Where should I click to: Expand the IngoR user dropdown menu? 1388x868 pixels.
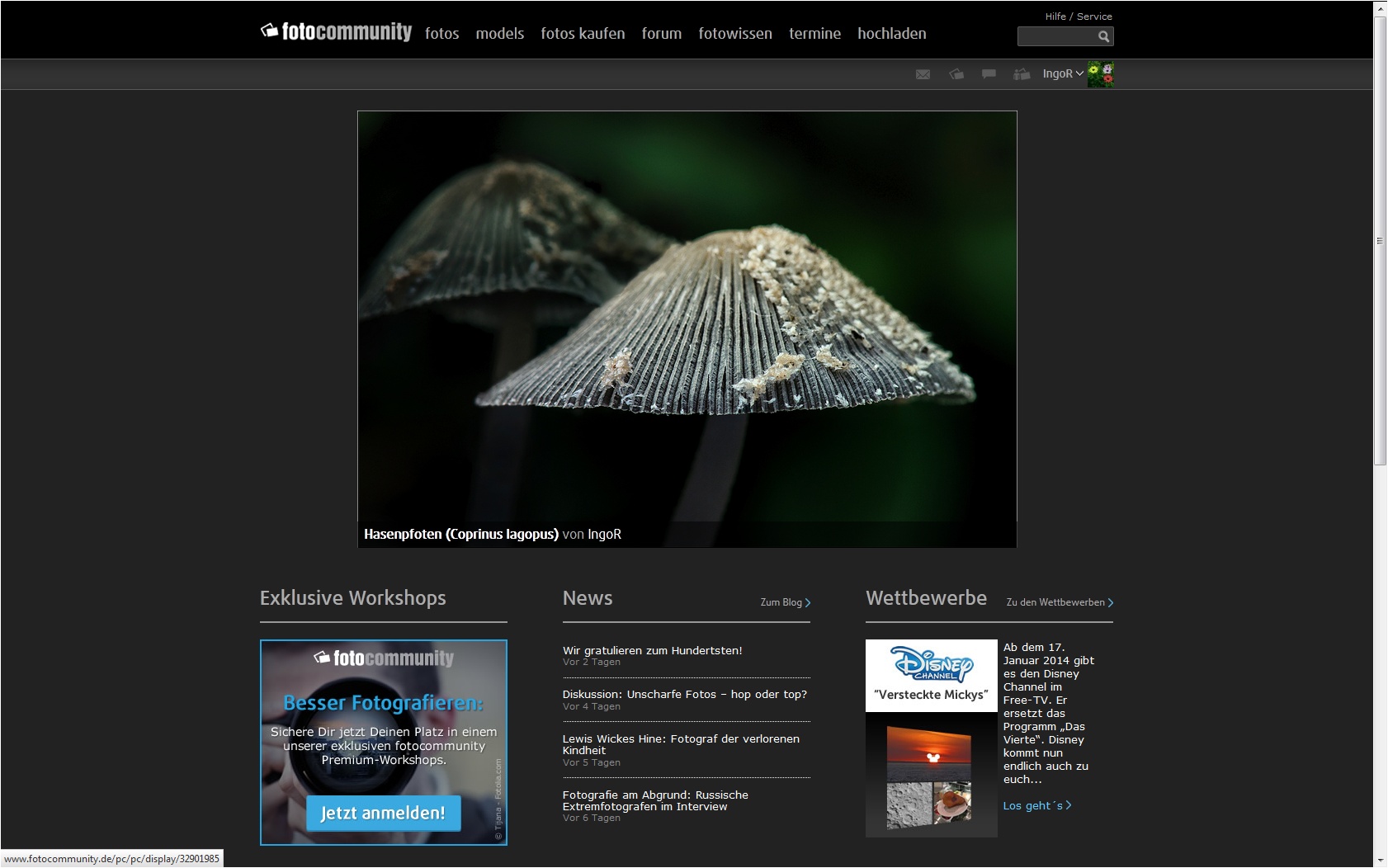1063,73
